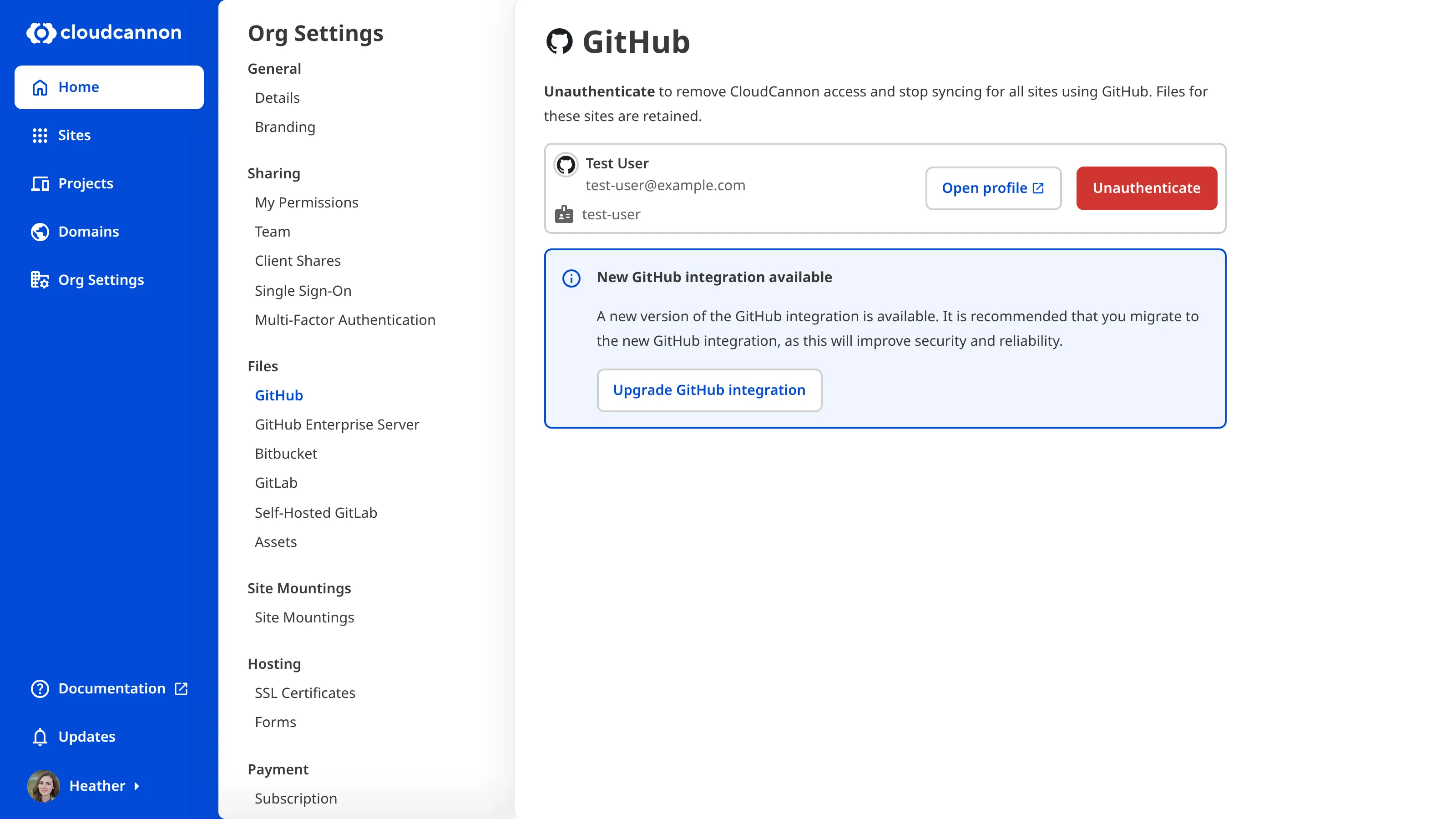1456x819 pixels.
Task: Click the Open profile button
Action: coord(993,188)
